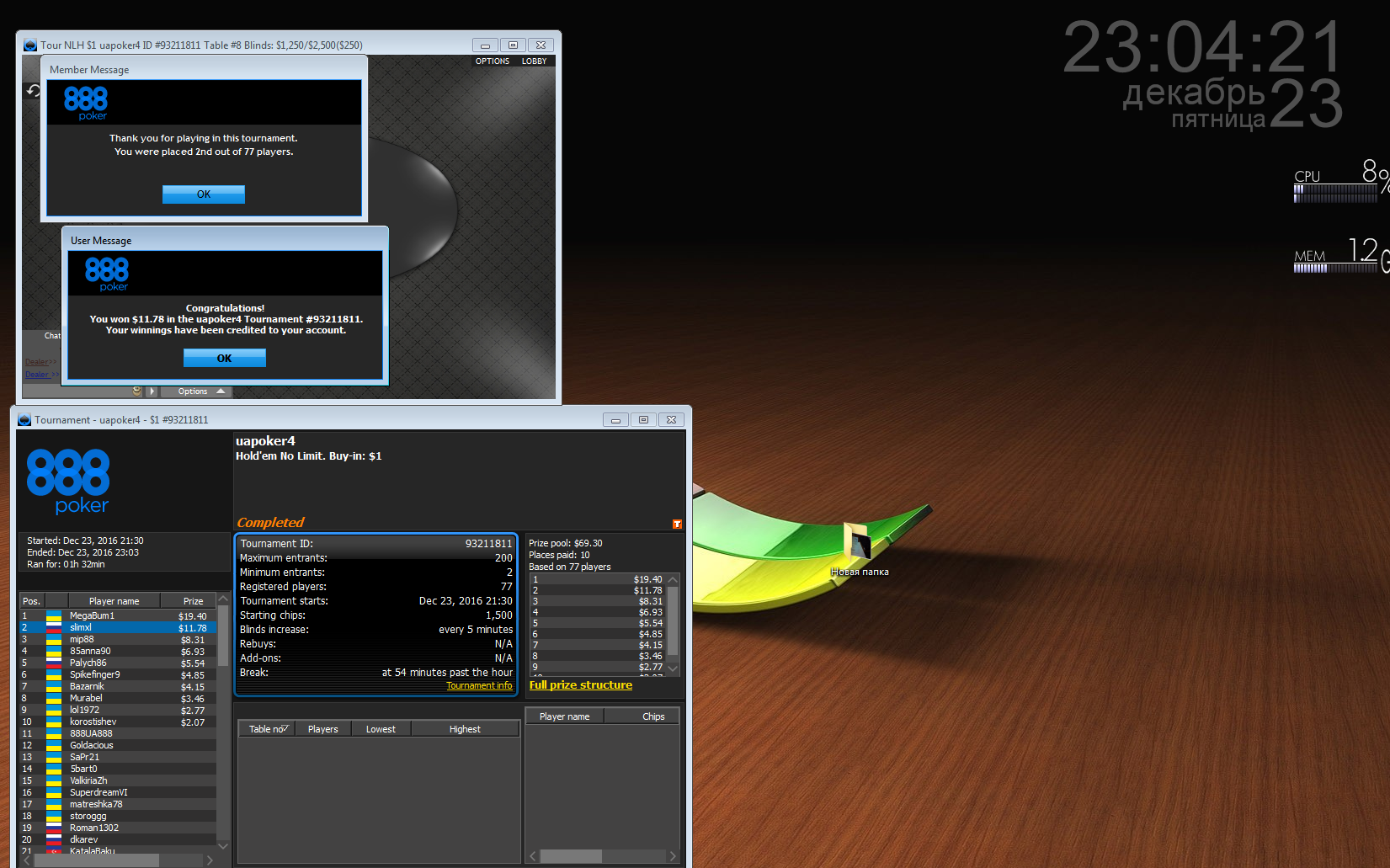Click the Russian flag next to Roman1302
This screenshot has width=1390, height=868.
[54, 828]
